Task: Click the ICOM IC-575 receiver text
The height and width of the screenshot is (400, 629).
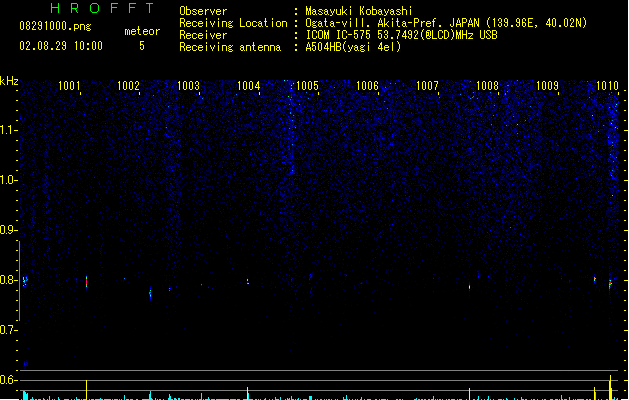Action: tap(401, 35)
